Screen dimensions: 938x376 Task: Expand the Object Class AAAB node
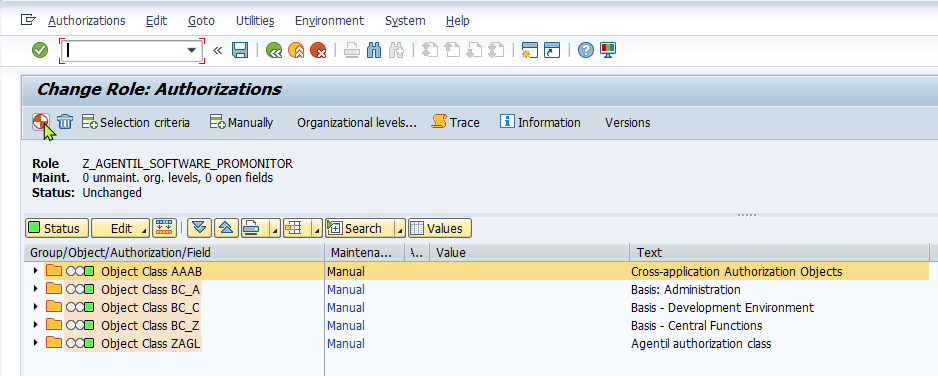tap(36, 271)
